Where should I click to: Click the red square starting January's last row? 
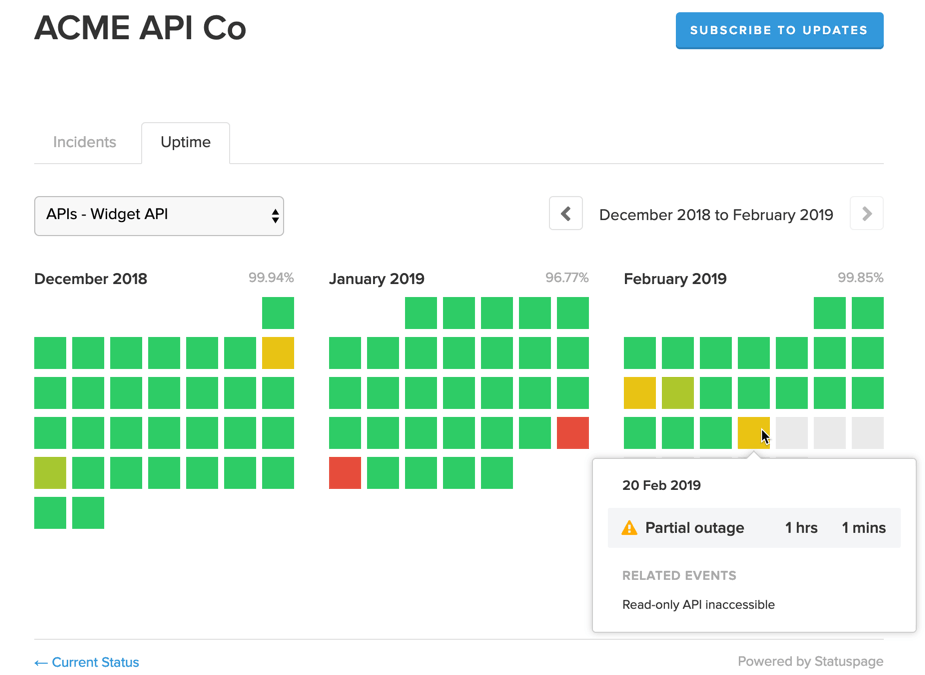pyautogui.click(x=345, y=473)
